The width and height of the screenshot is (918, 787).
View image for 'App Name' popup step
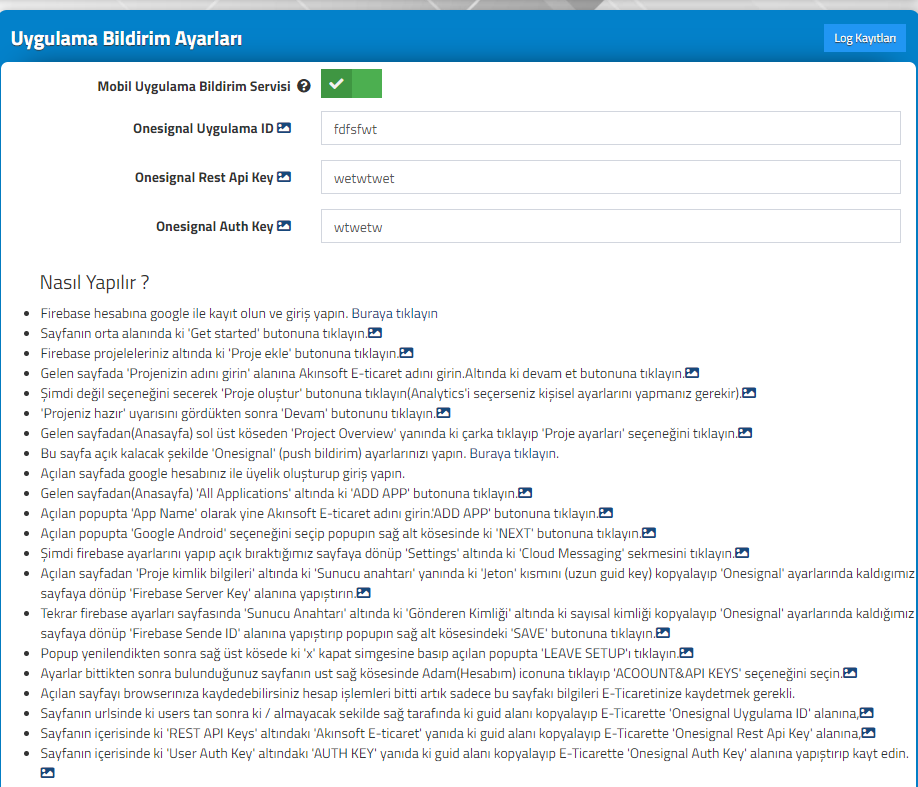click(606, 513)
